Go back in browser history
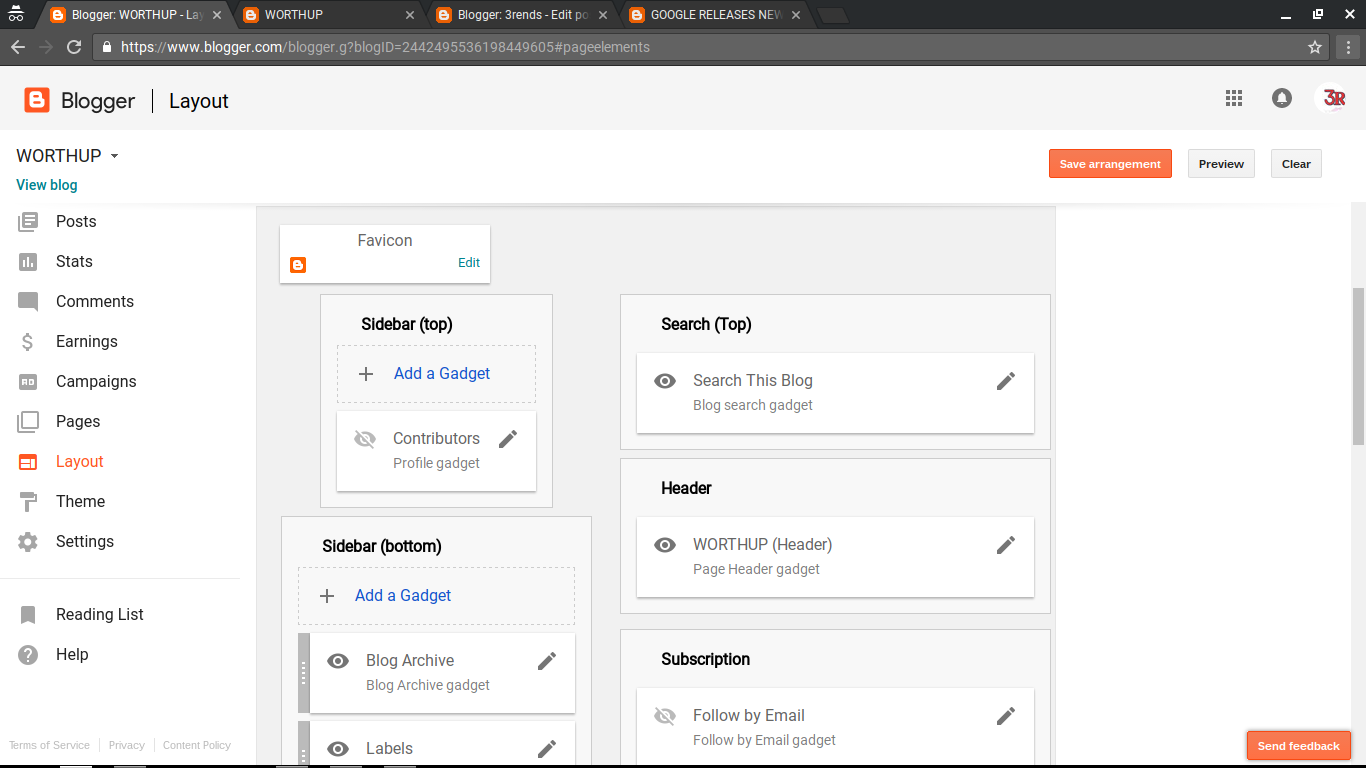1366x768 pixels. click(x=18, y=47)
